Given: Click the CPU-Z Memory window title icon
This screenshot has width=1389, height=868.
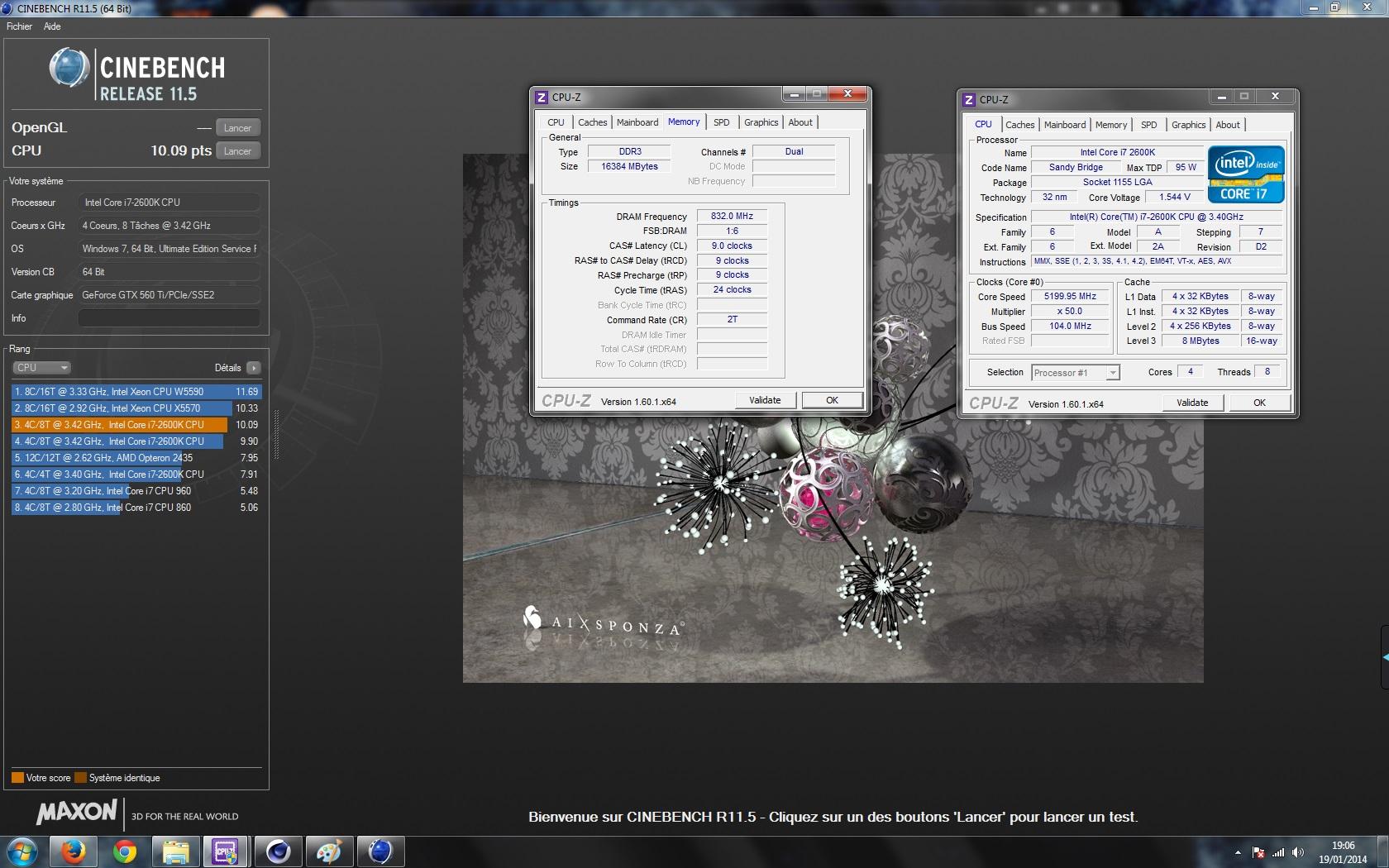Looking at the screenshot, I should tap(542, 98).
